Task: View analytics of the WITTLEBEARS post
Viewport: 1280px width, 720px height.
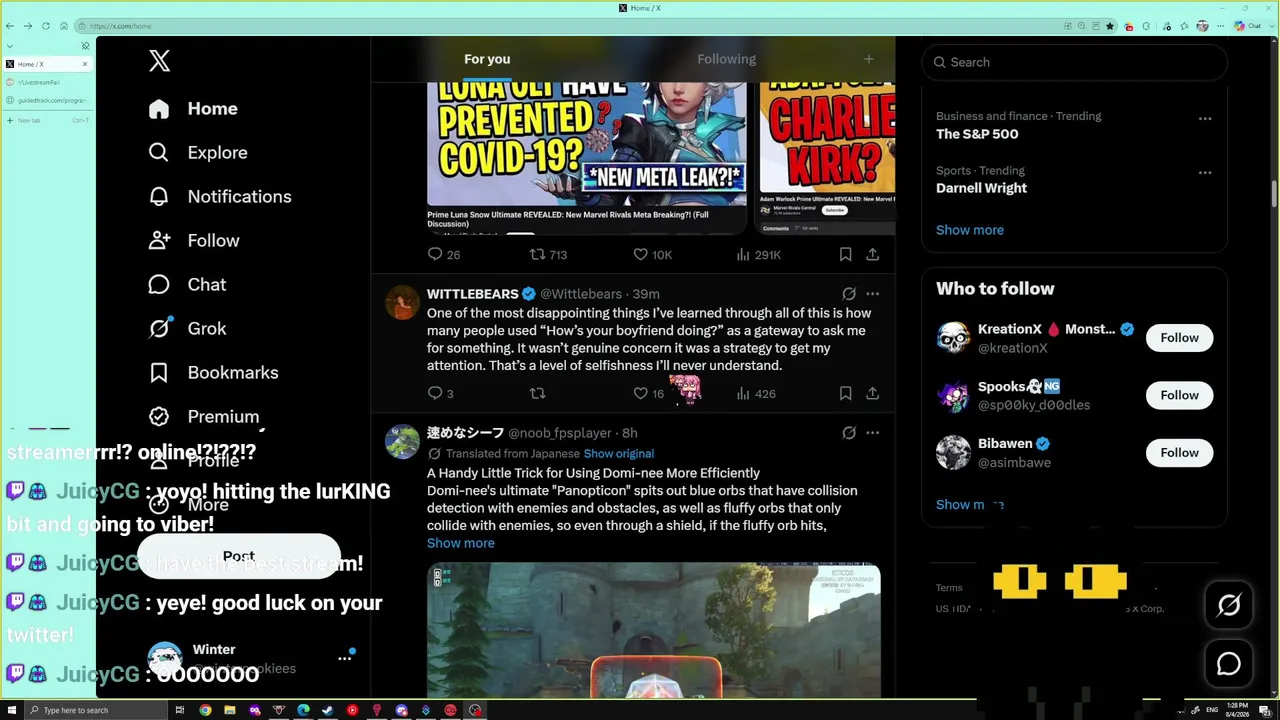Action: click(756, 394)
